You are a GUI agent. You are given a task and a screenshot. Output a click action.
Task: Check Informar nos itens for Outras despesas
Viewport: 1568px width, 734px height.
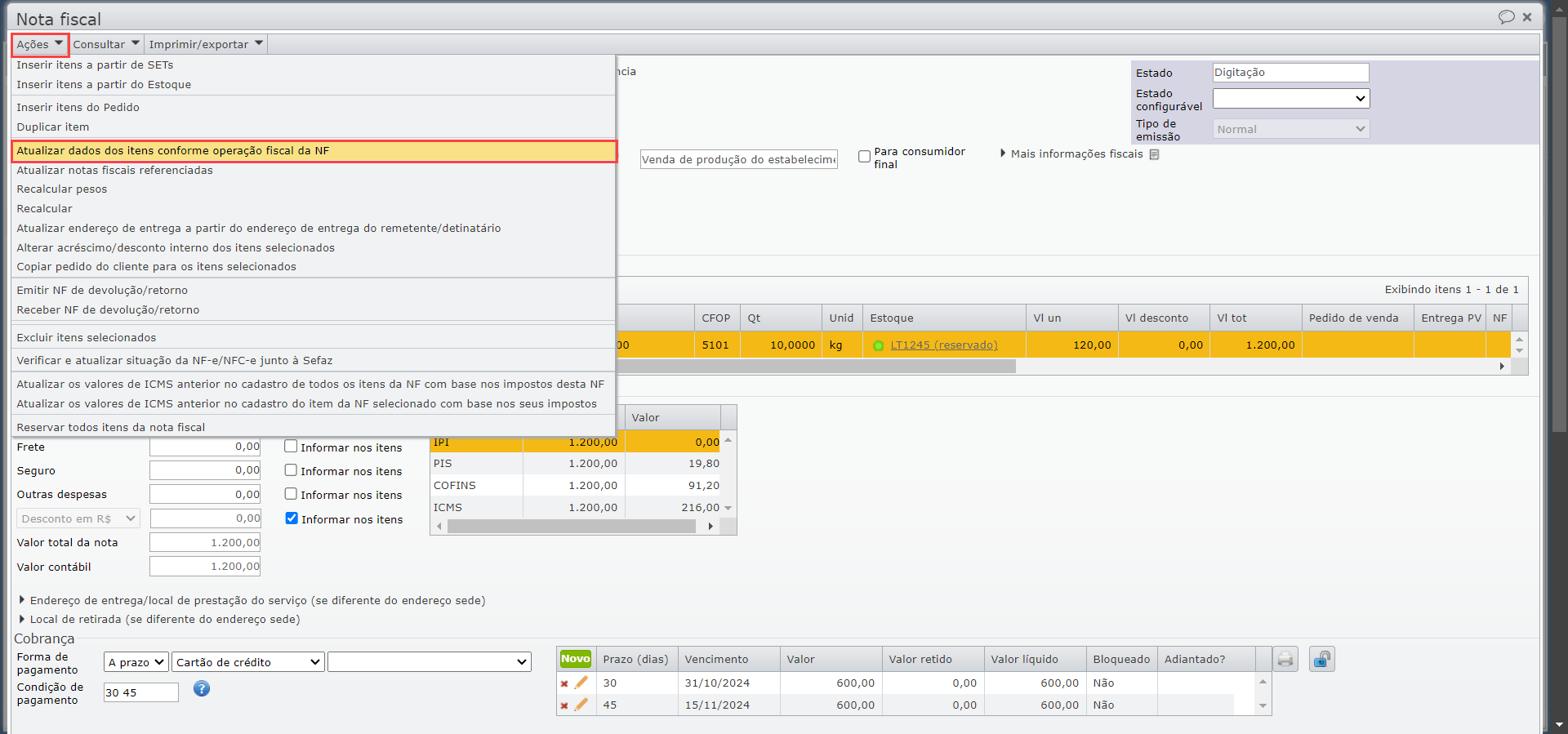coord(291,494)
